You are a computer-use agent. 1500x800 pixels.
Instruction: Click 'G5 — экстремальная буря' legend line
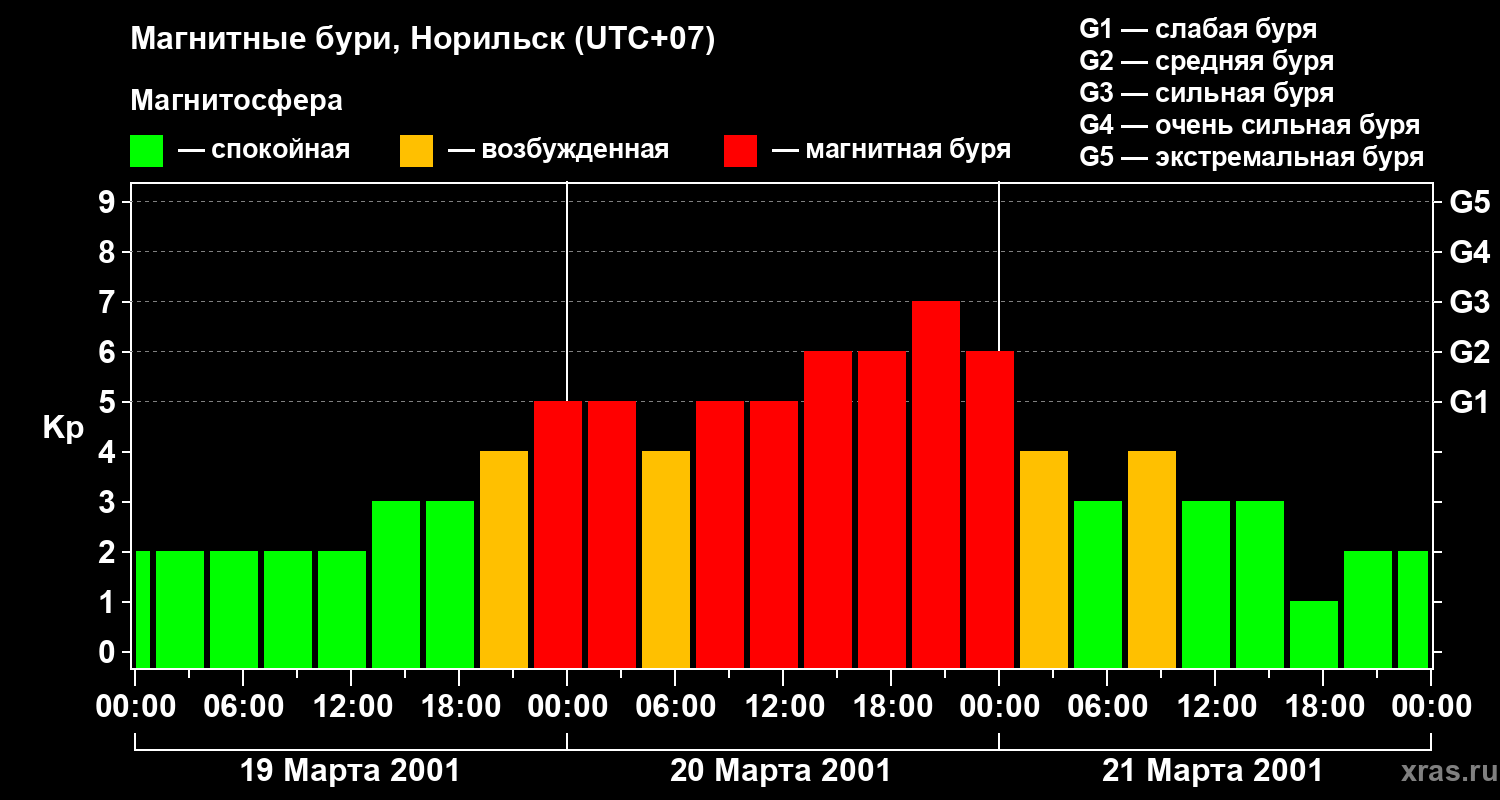tap(1251, 157)
